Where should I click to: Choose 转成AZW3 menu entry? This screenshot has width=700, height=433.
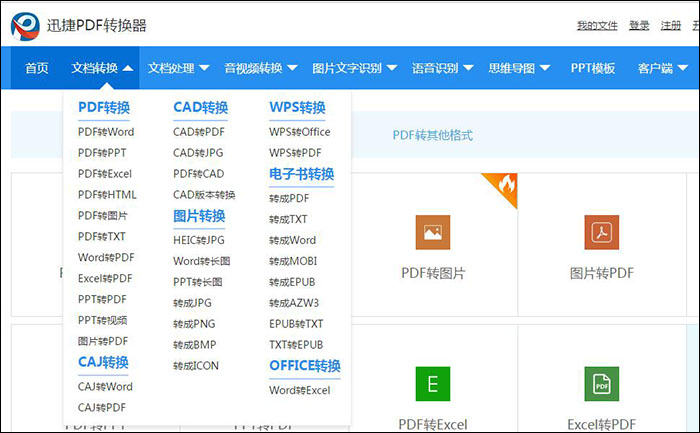[294, 303]
